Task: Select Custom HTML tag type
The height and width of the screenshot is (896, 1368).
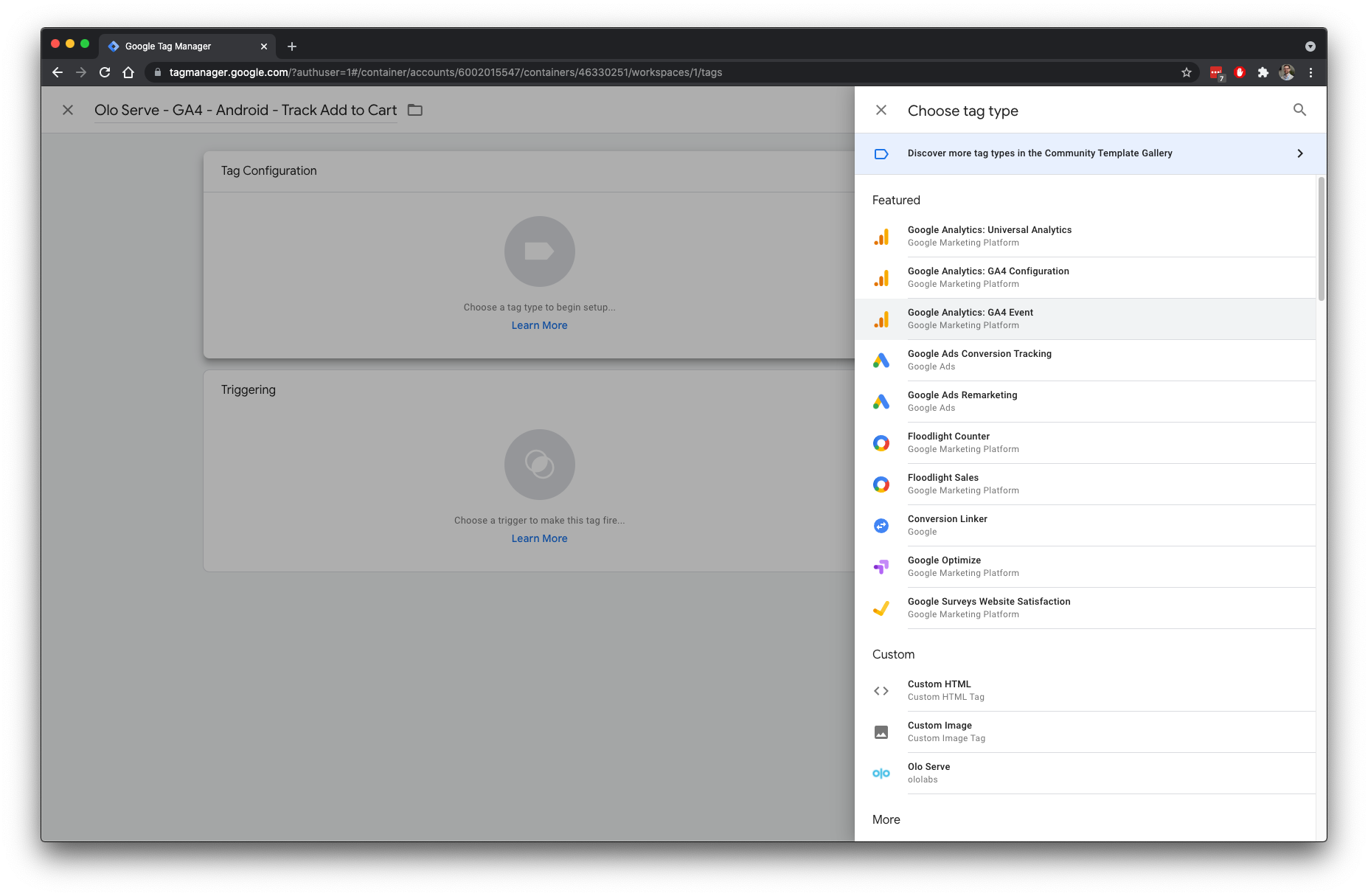Action: (1086, 690)
